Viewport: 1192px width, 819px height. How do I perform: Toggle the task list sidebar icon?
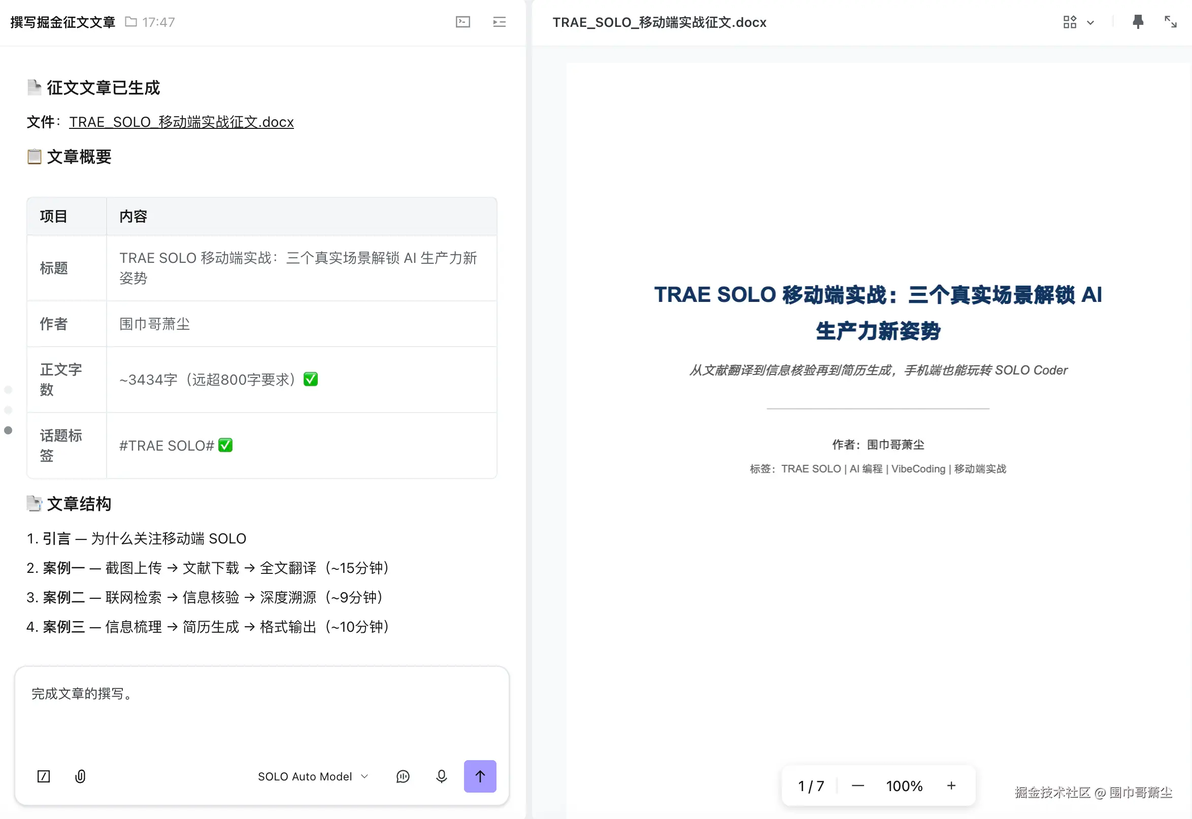pyautogui.click(x=499, y=22)
